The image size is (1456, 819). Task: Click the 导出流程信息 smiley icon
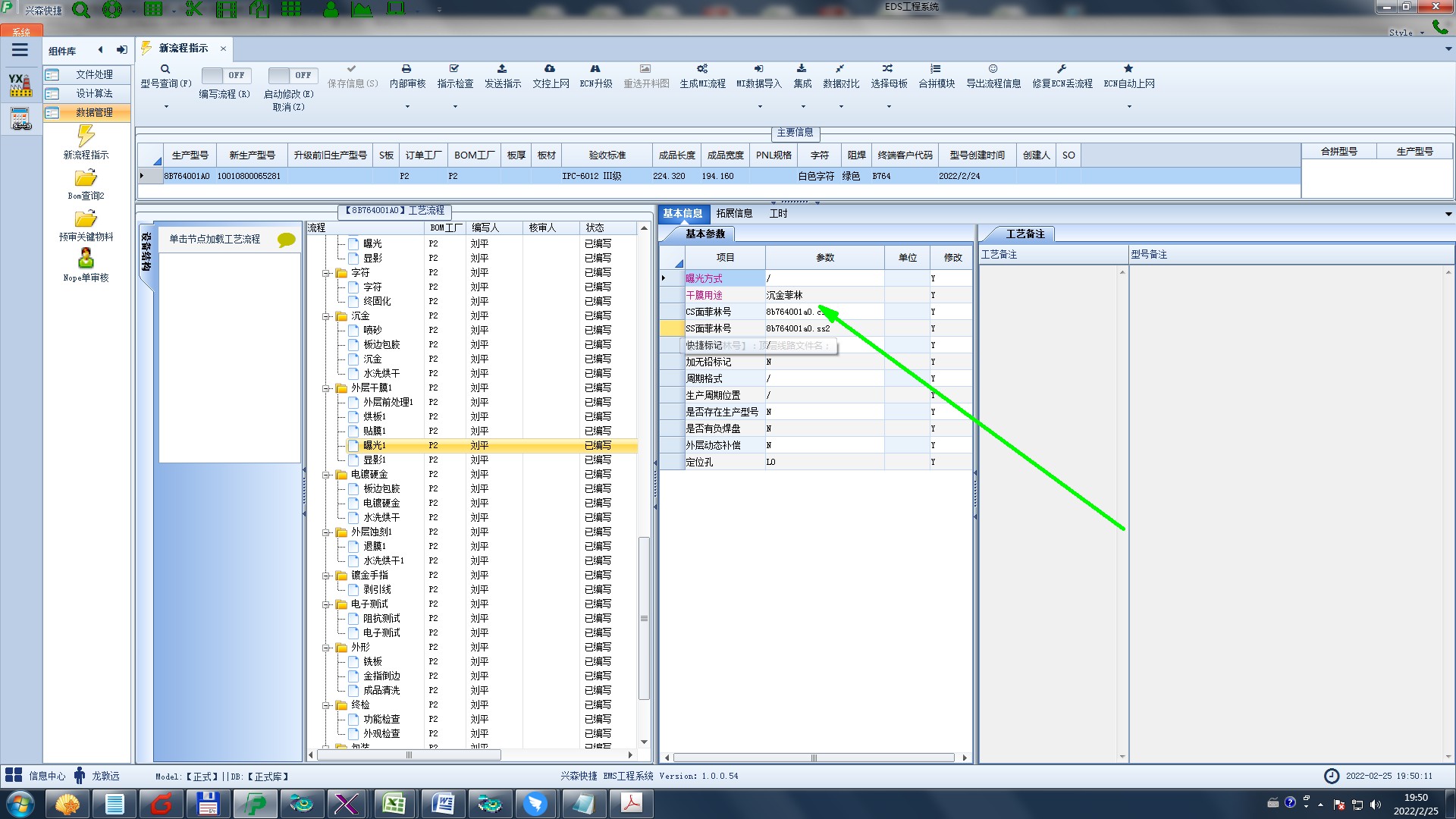click(x=993, y=68)
